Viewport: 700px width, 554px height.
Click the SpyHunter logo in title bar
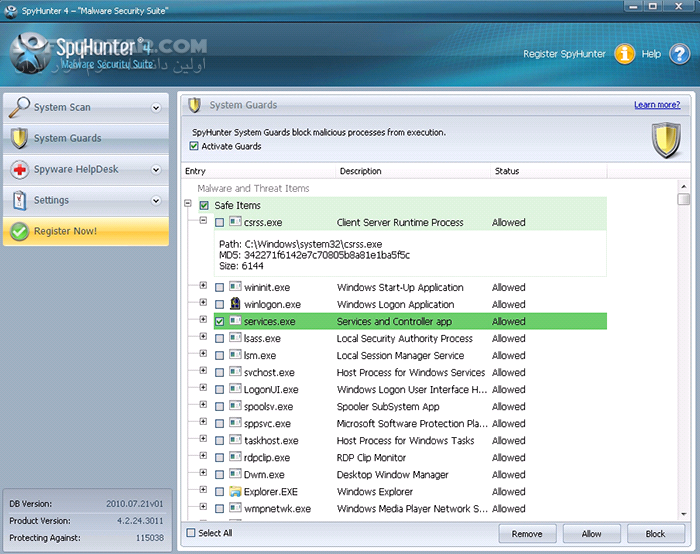click(x=11, y=11)
